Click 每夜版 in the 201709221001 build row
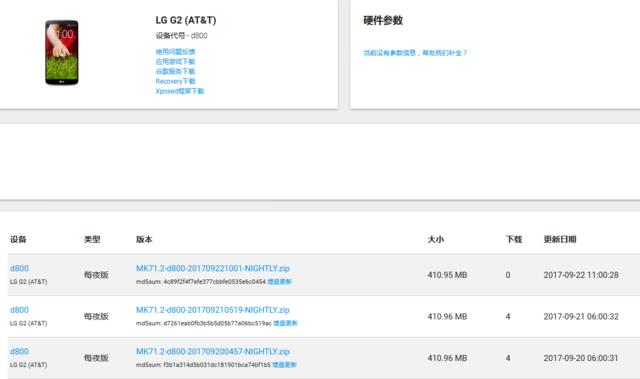Image resolution: width=640 pixels, height=379 pixels. (96, 275)
